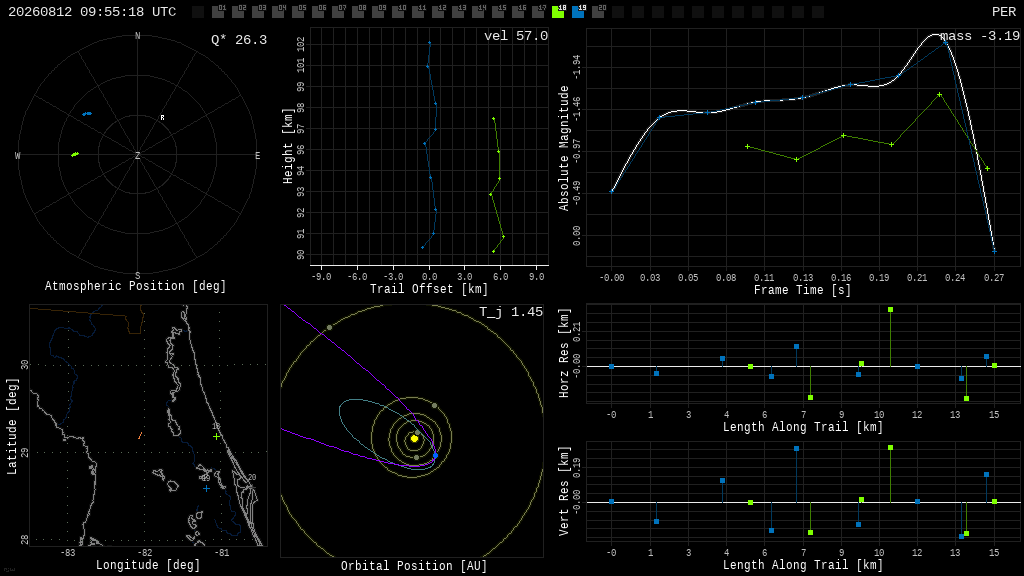The height and width of the screenshot is (576, 1024).
Task: Select the green station 18 indicator box
Action: click(x=558, y=12)
